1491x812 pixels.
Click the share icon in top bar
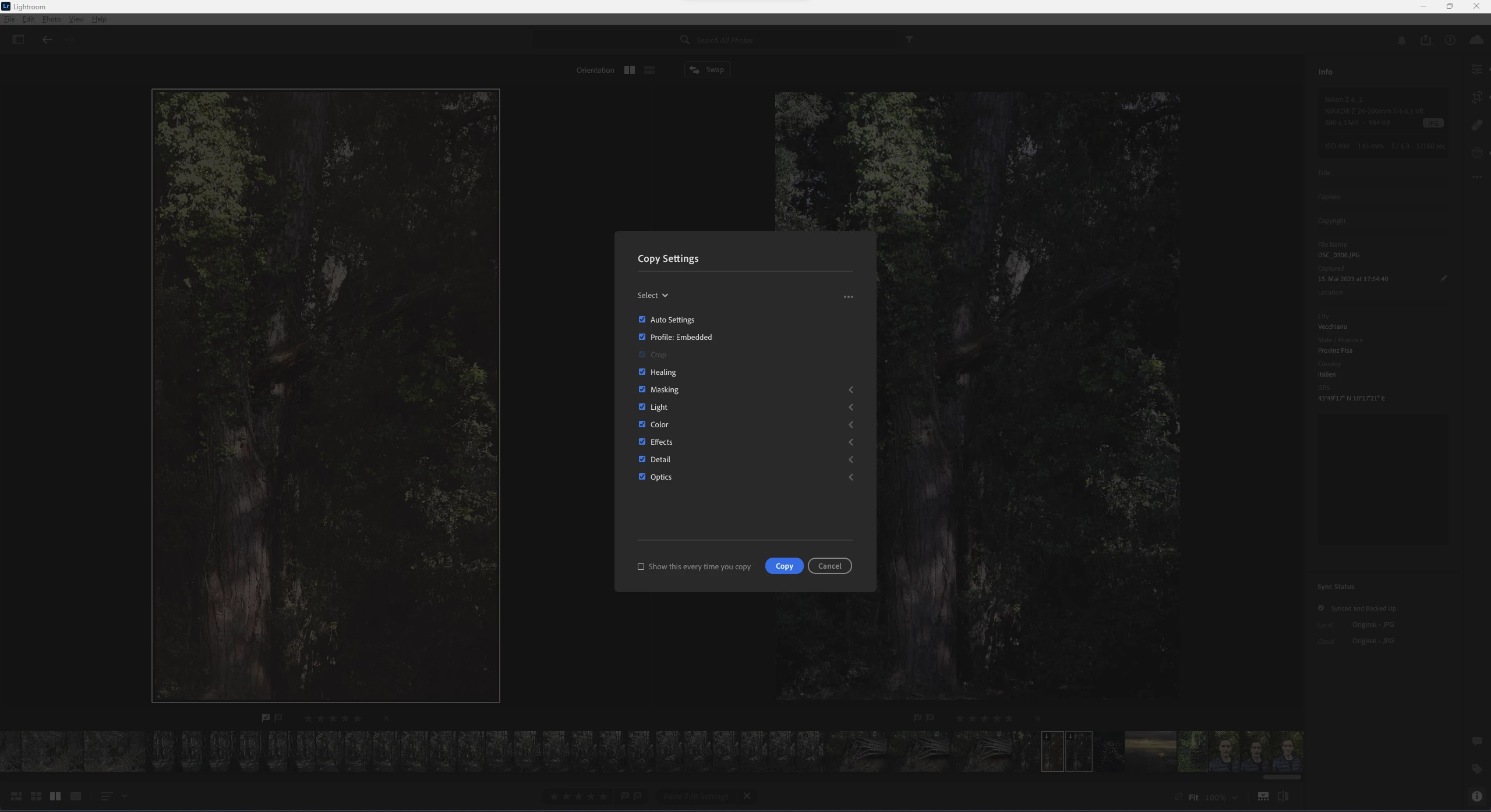click(1425, 40)
